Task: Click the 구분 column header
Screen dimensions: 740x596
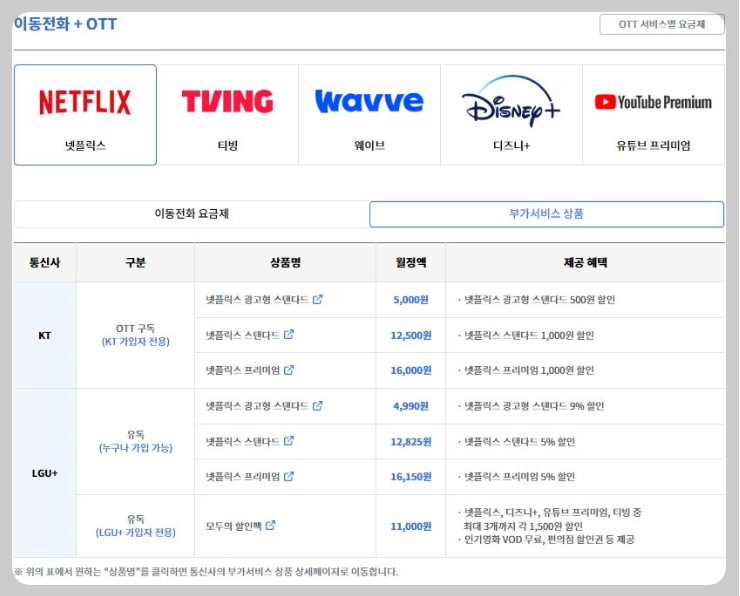Action: [135, 262]
